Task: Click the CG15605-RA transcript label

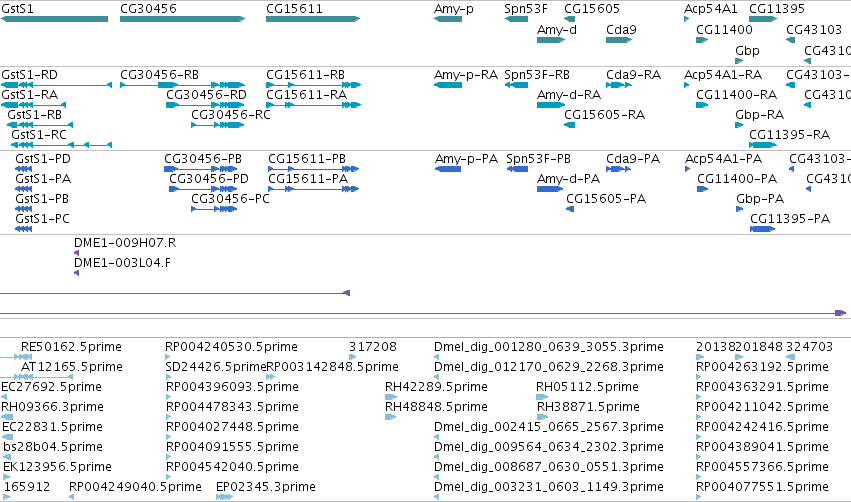Action: (x=605, y=115)
